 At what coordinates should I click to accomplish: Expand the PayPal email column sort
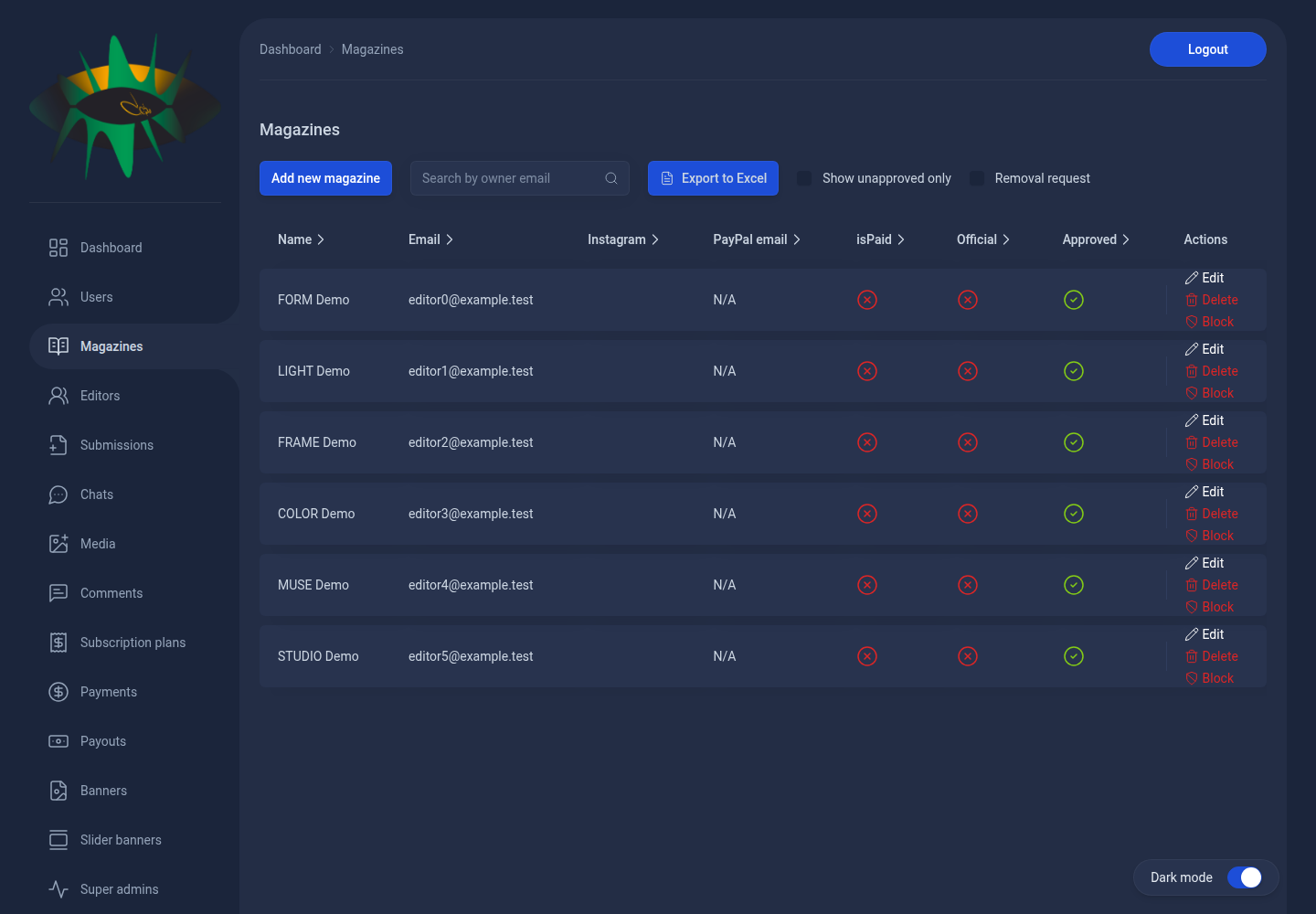click(x=797, y=239)
